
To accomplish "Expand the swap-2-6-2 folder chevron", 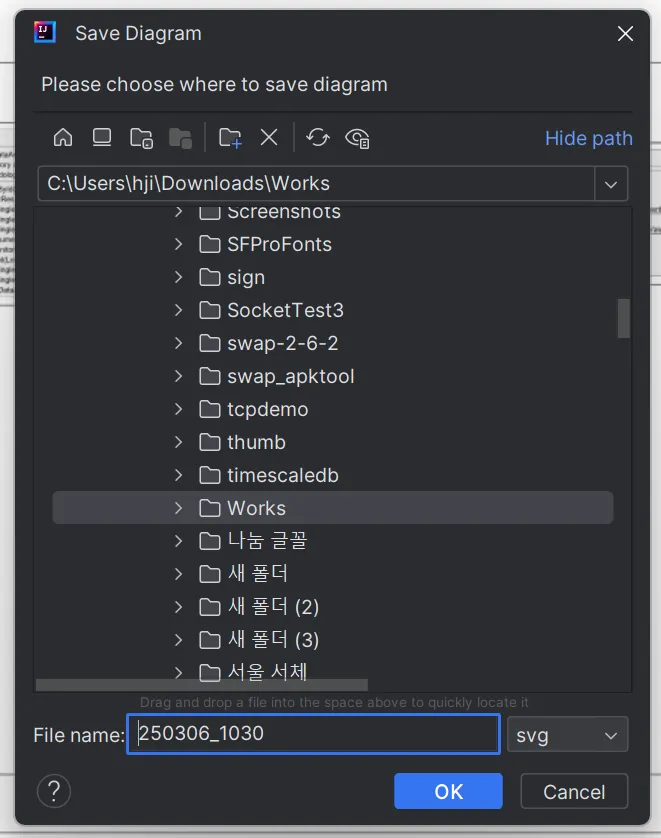I will 178,343.
